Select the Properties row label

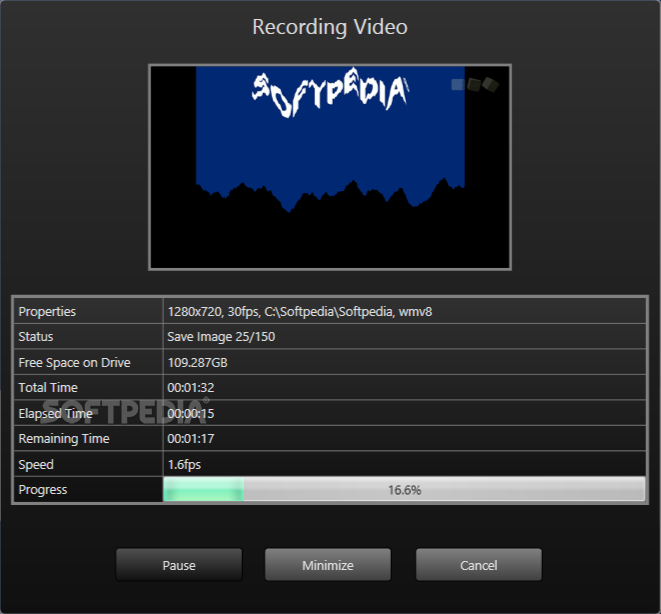(47, 311)
